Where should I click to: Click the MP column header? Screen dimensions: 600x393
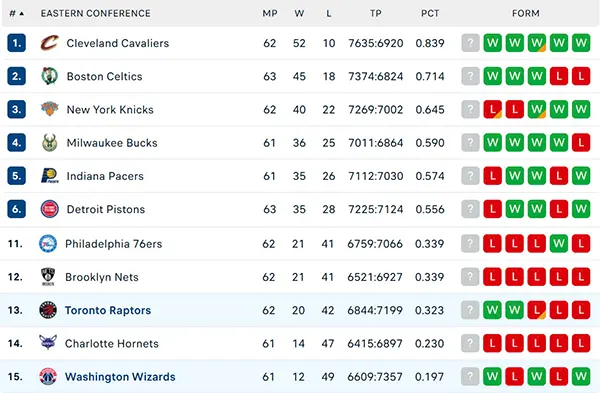[x=270, y=13]
